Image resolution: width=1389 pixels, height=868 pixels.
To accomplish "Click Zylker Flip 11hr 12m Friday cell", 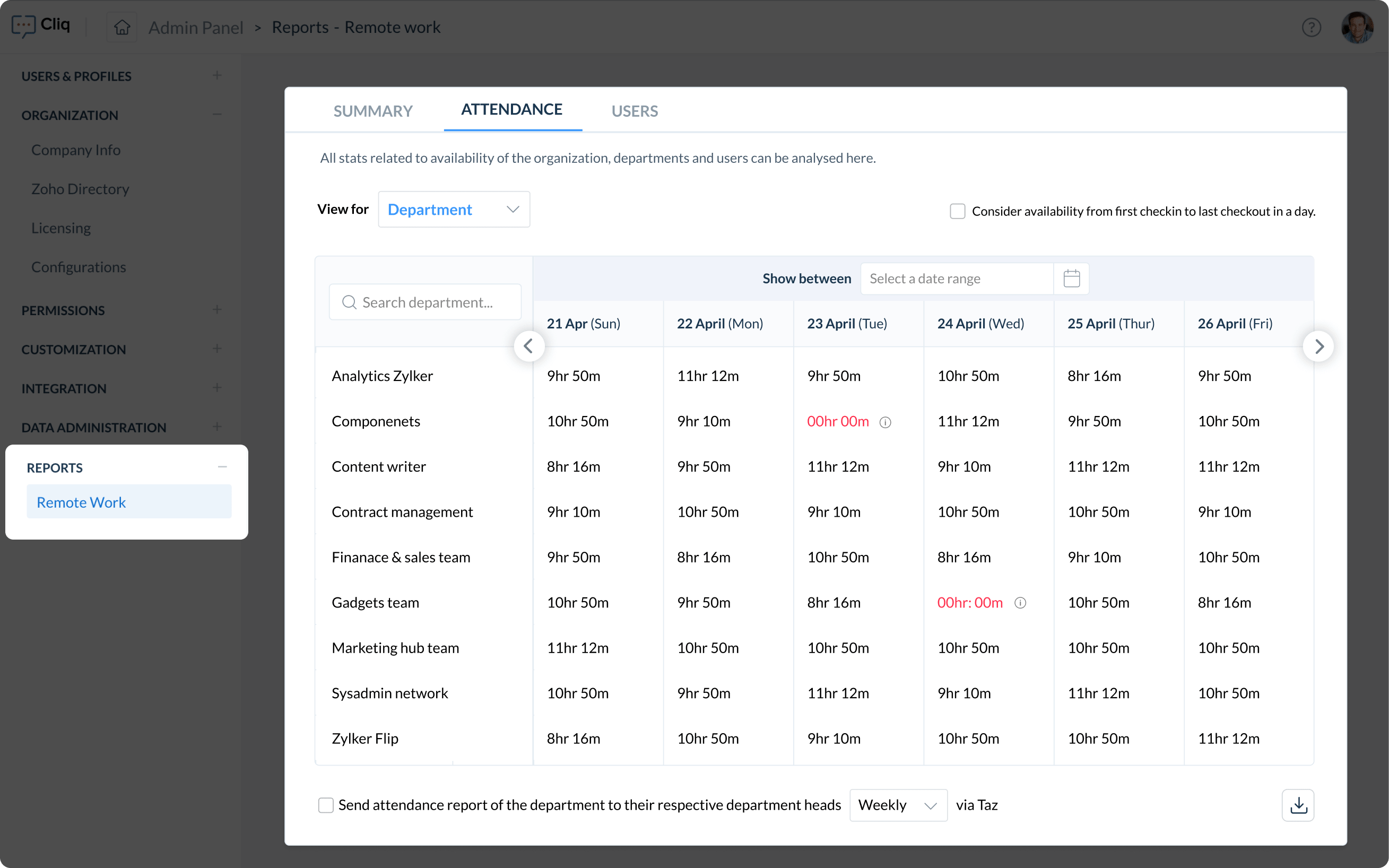I will point(1228,739).
